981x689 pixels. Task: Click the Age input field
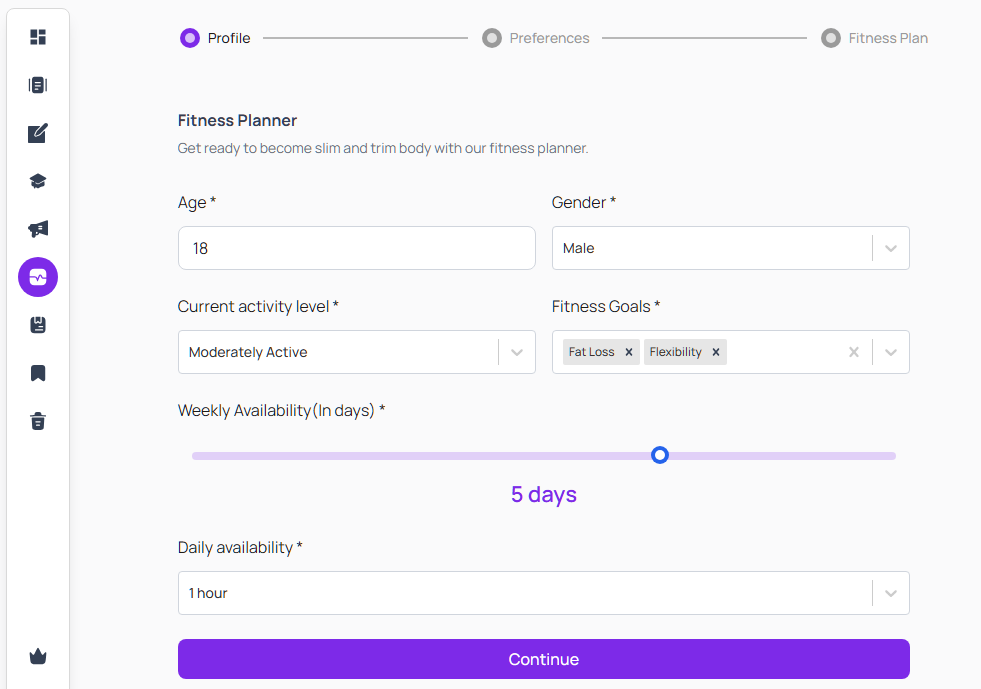pos(357,248)
